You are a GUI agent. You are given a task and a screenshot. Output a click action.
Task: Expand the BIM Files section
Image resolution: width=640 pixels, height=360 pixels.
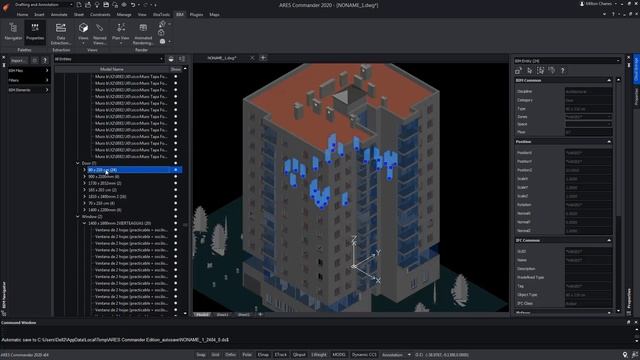coord(28,71)
